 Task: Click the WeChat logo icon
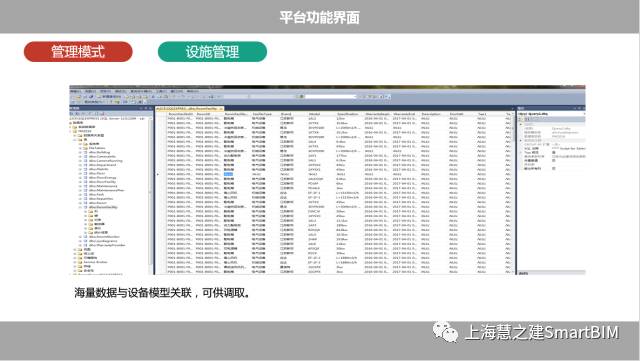click(x=445, y=332)
